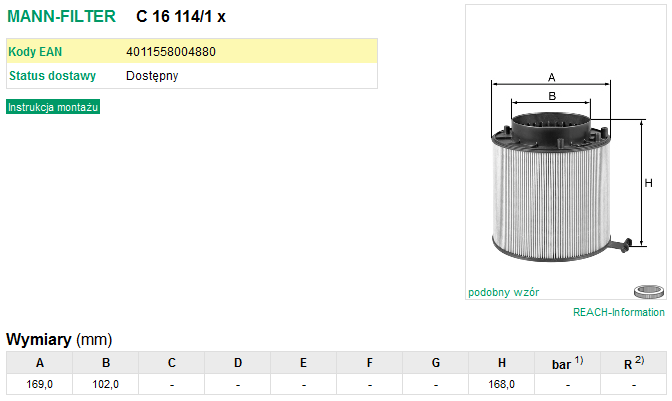The image size is (672, 401).
Task: Click the Status dostawy label
Action: (x=52, y=75)
